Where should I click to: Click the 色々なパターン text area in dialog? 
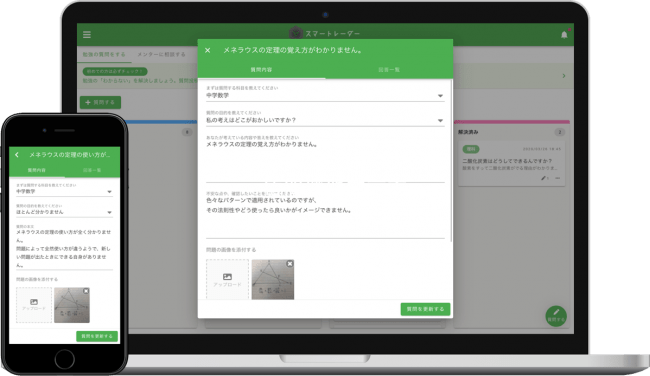pos(325,217)
